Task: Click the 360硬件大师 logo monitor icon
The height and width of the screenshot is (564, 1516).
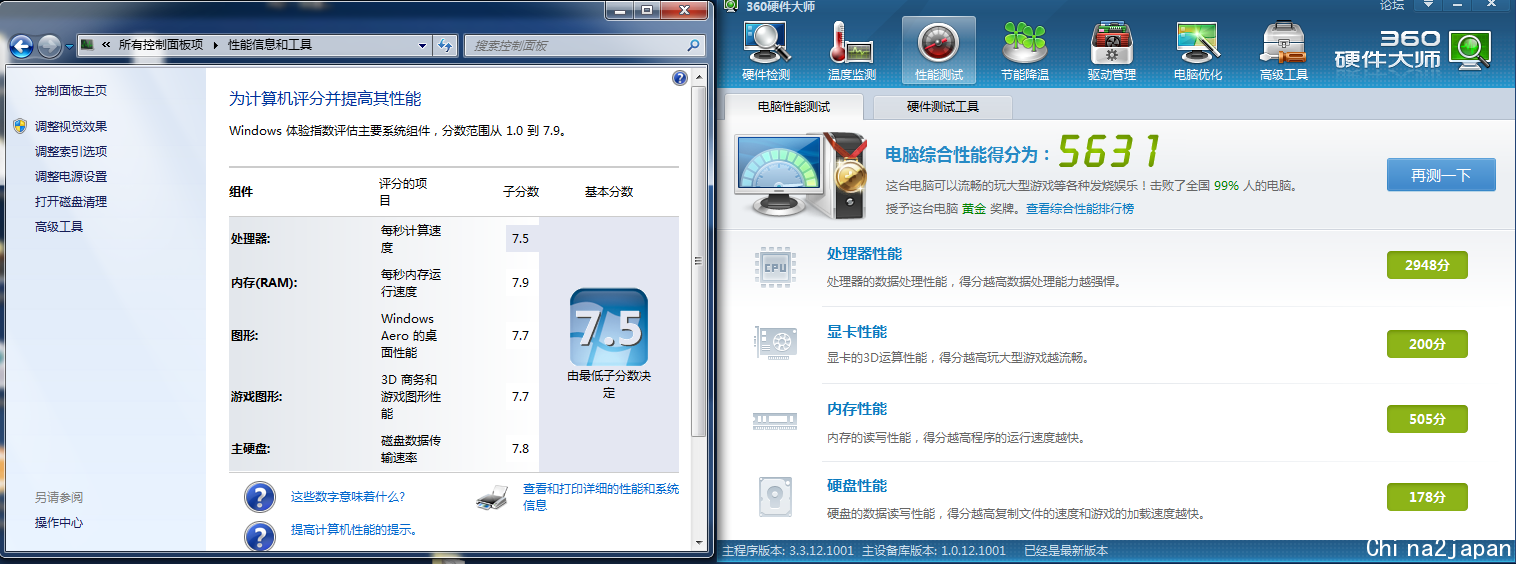Action: 1470,50
